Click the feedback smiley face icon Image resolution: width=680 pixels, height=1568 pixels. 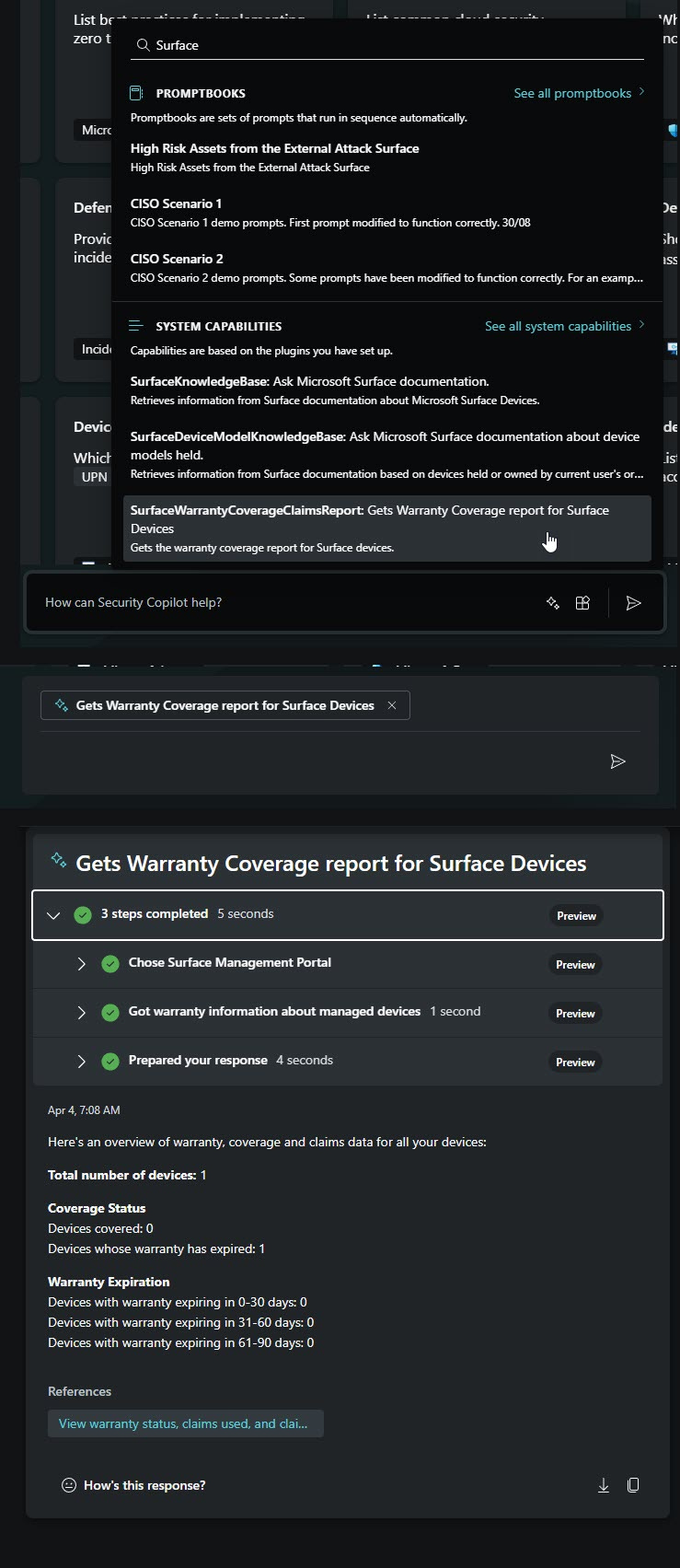tap(69, 1485)
